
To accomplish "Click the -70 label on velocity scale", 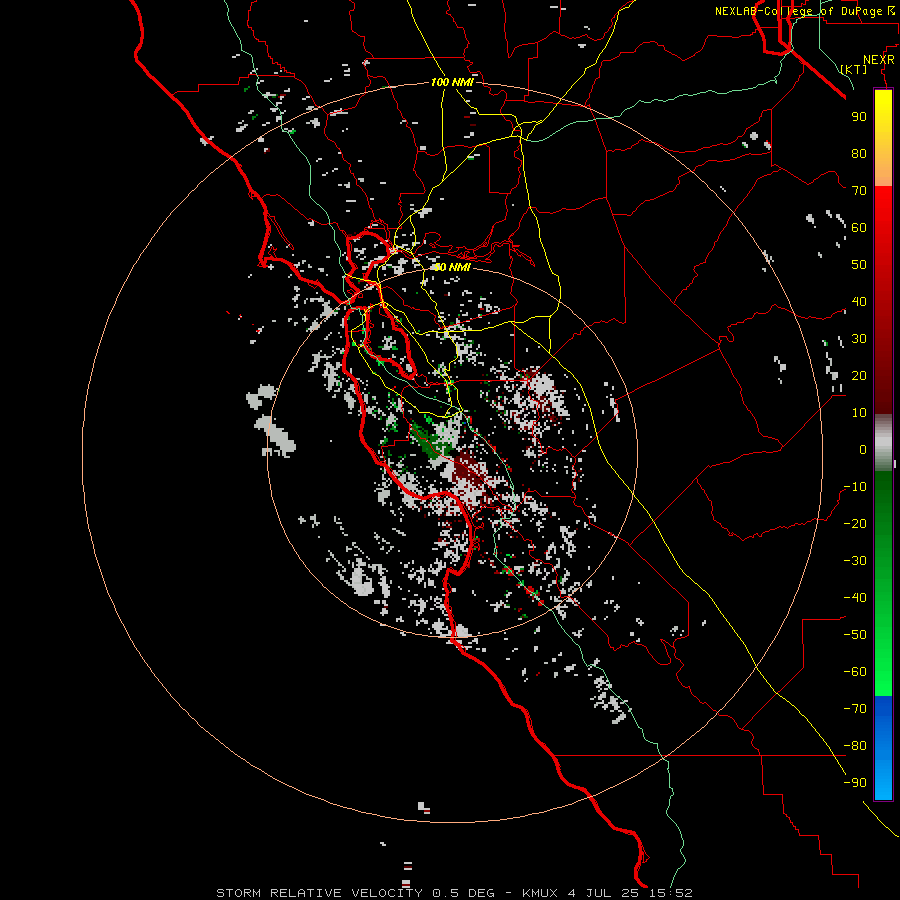I will (855, 708).
